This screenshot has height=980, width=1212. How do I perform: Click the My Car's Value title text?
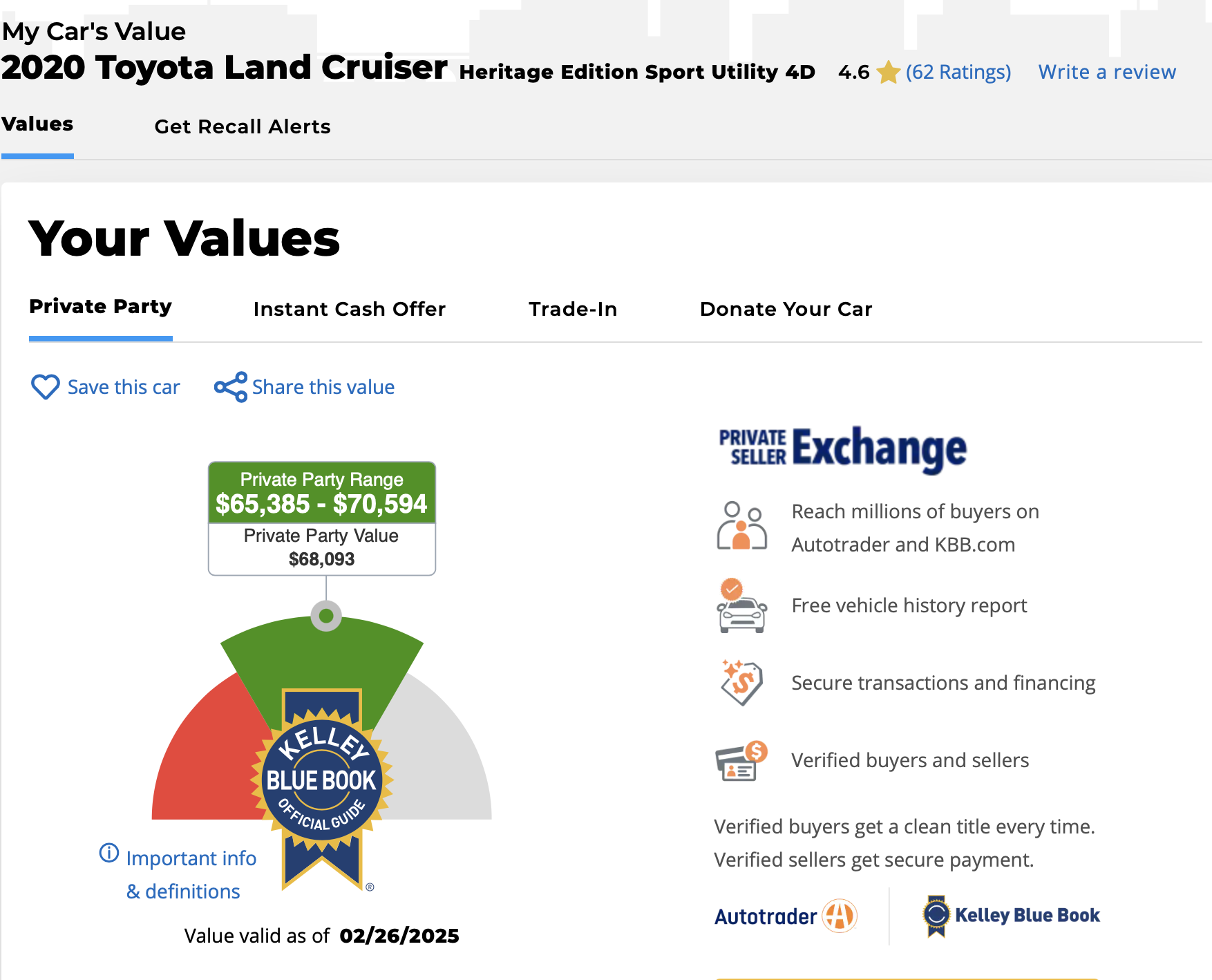(94, 32)
